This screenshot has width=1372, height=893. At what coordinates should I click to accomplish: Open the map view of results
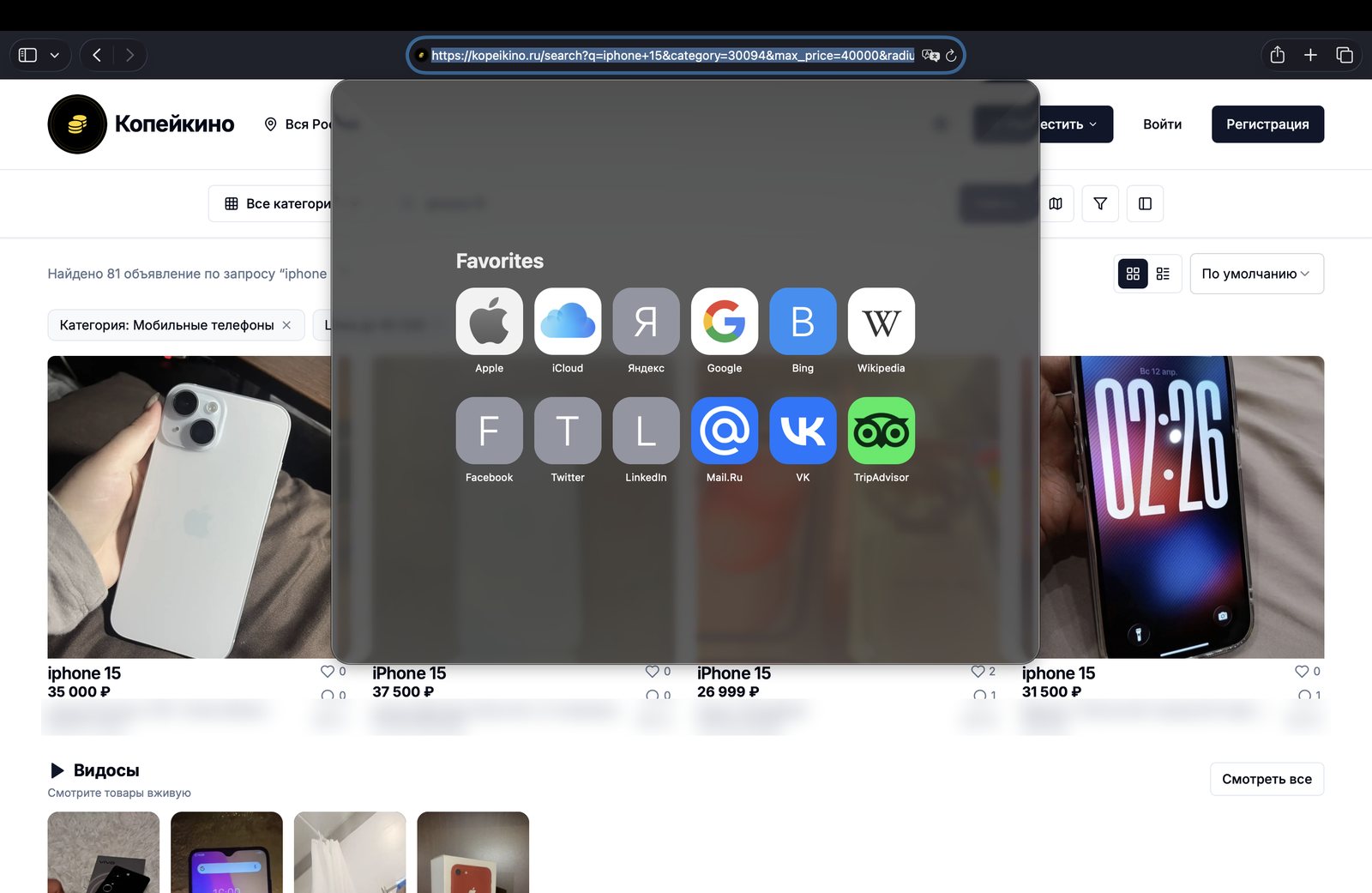(1056, 203)
